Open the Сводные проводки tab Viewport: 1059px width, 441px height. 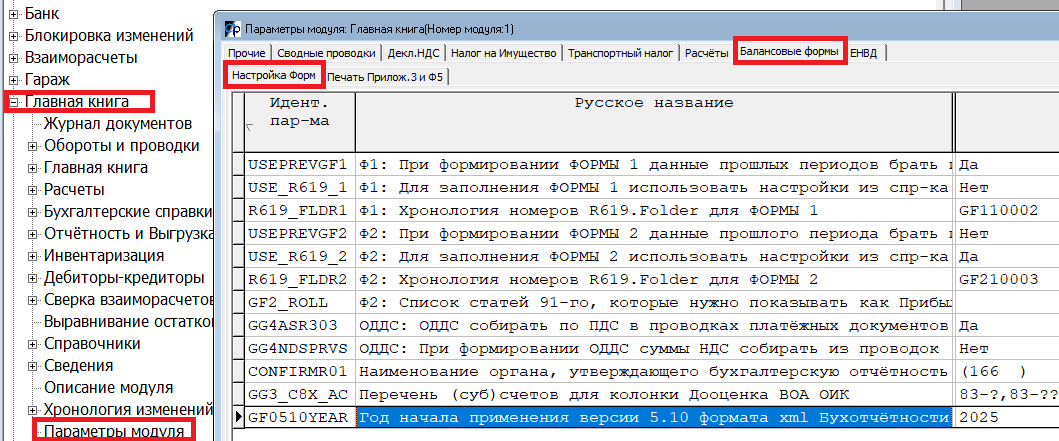tap(326, 53)
